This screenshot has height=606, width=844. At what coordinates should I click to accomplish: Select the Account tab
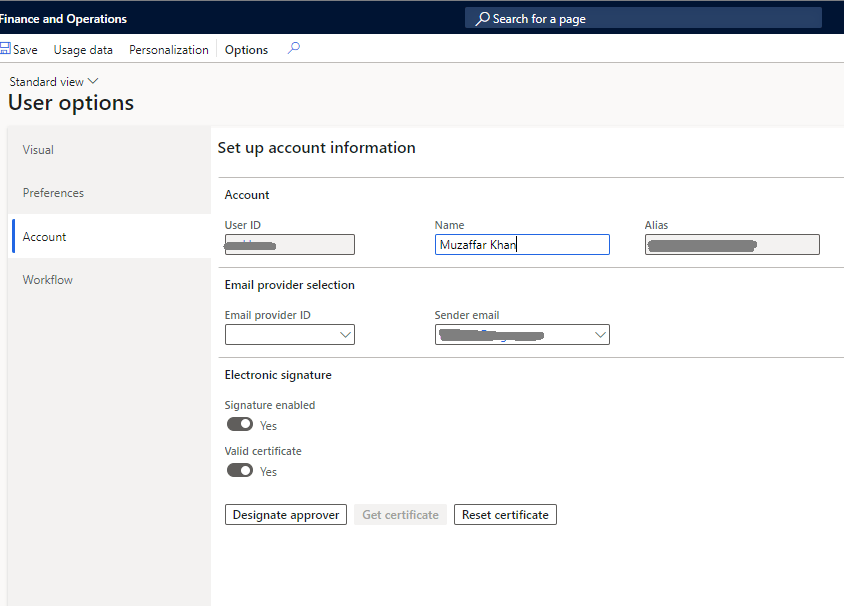(45, 237)
